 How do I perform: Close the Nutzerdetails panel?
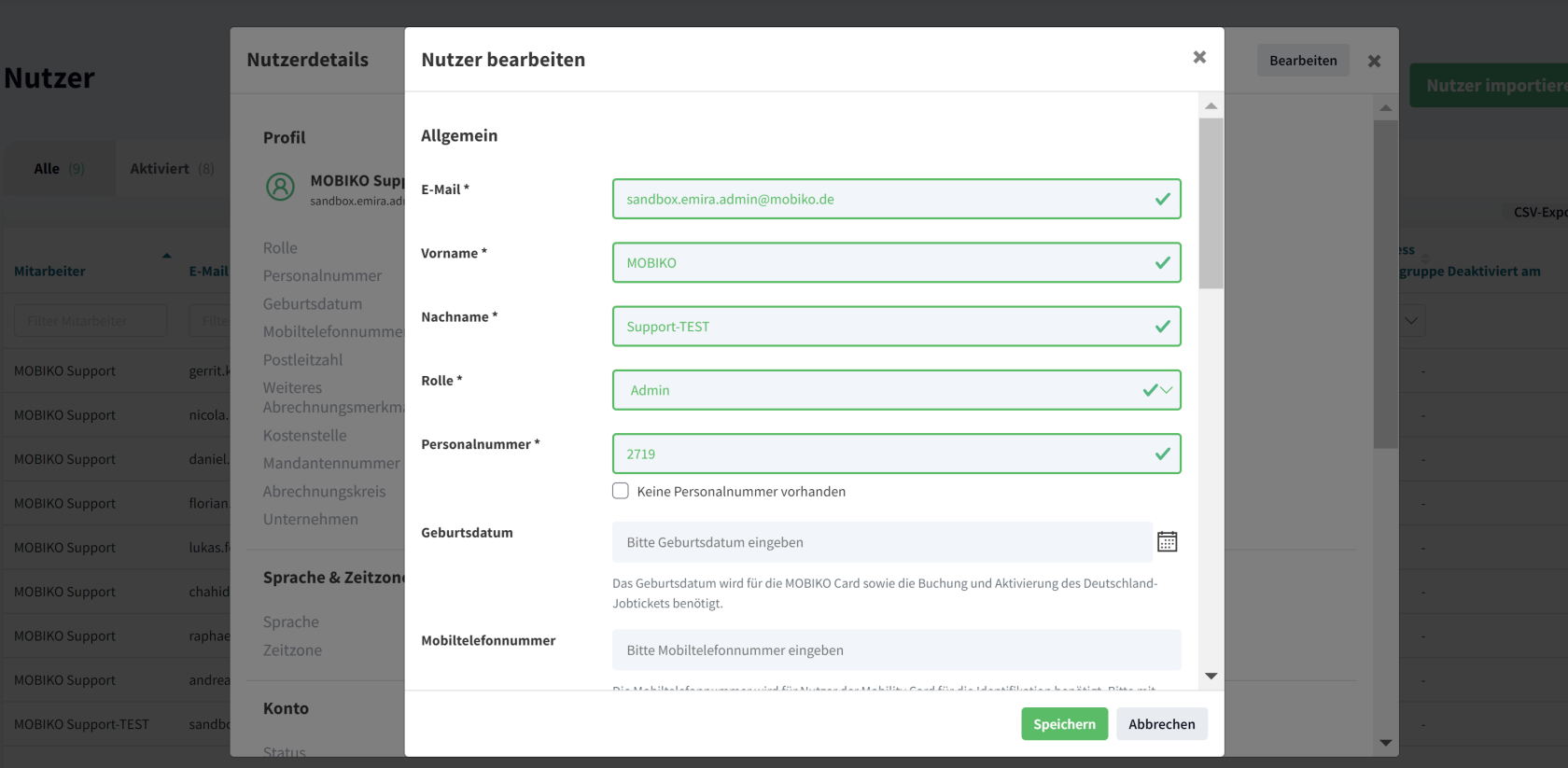tap(1374, 62)
